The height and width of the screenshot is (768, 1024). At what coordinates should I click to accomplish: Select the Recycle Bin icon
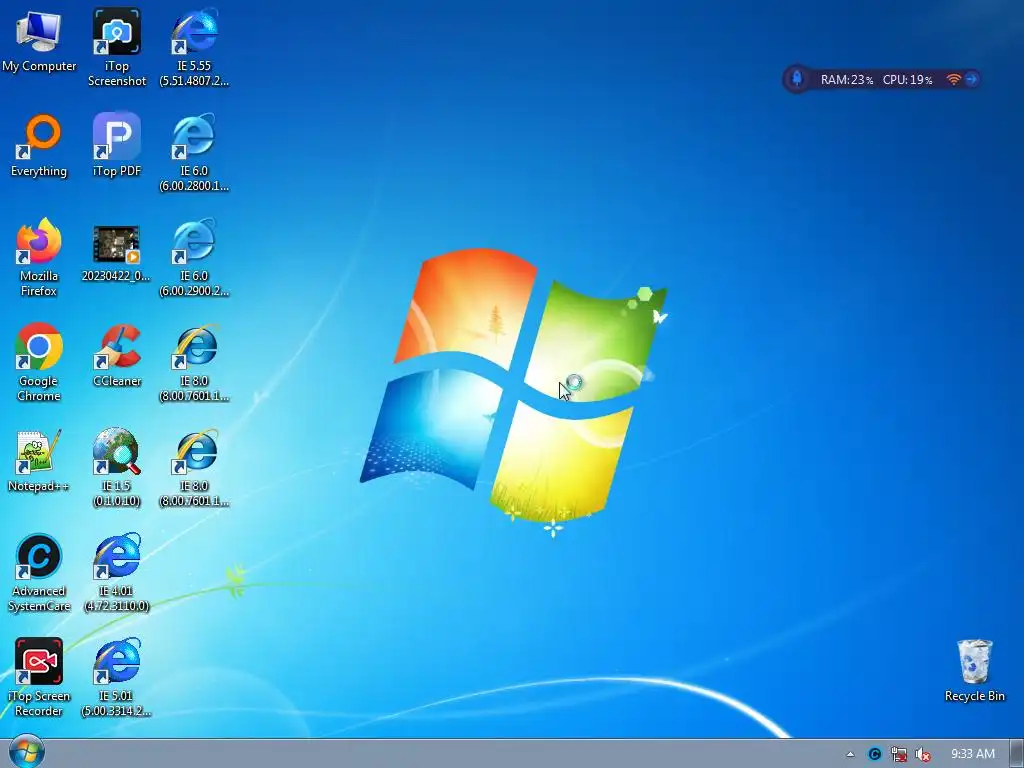974,671
